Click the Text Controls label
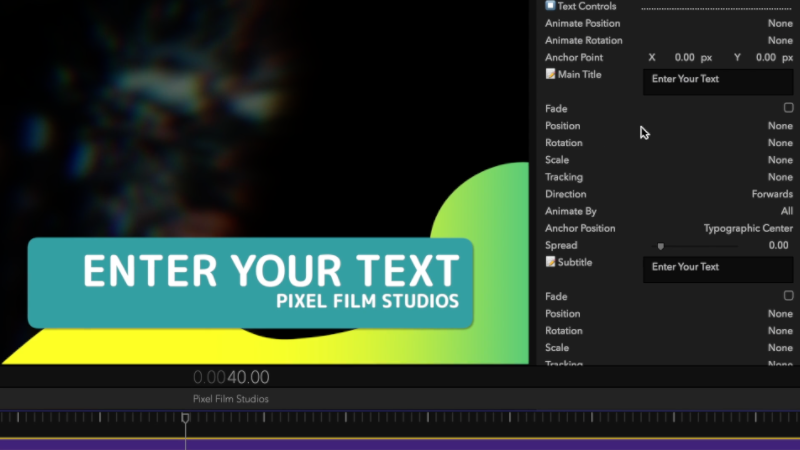The height and width of the screenshot is (450, 800). [587, 6]
